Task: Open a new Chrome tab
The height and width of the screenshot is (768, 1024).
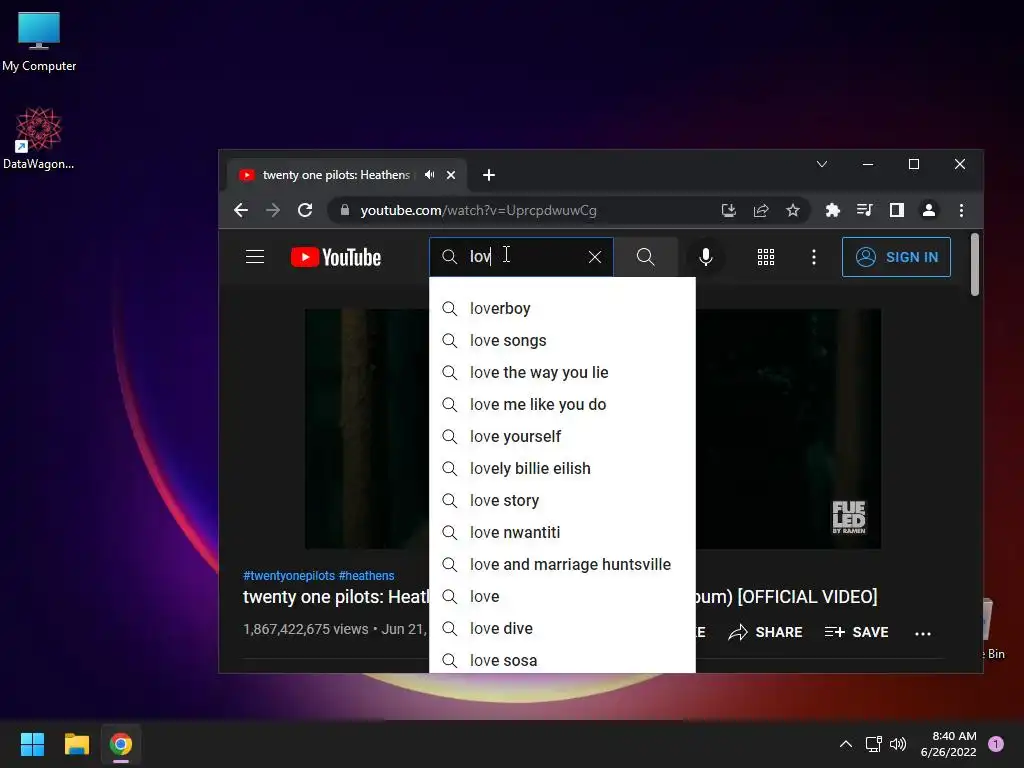Action: coord(488,175)
